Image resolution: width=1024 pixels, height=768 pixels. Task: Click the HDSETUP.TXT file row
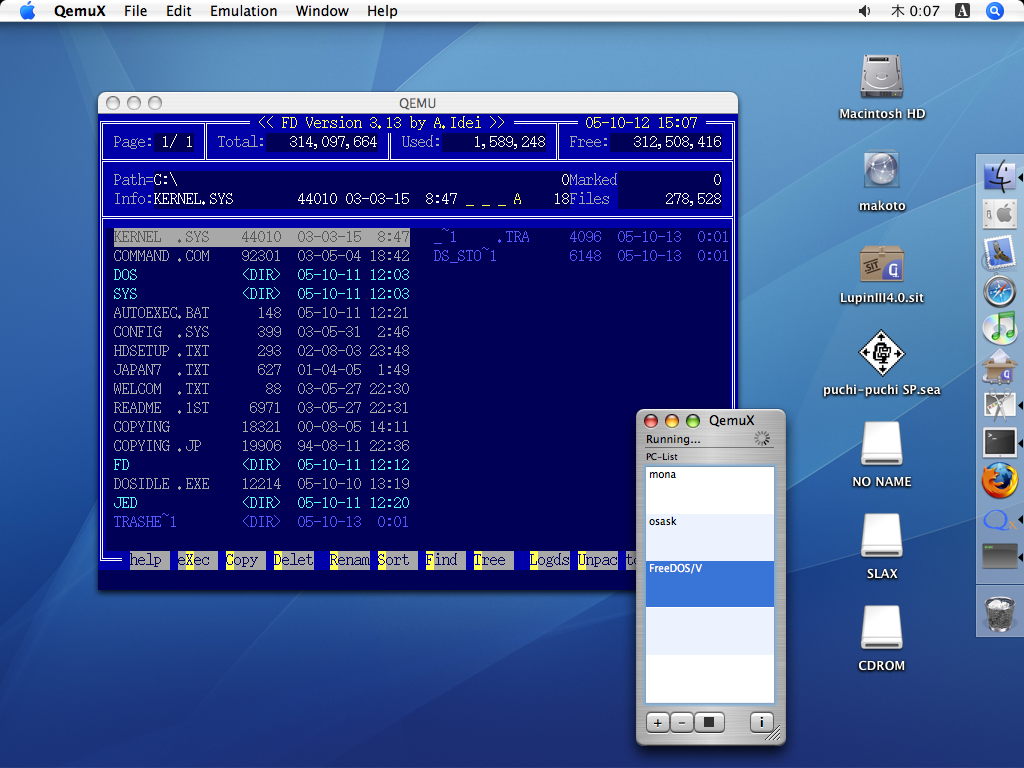[261, 351]
